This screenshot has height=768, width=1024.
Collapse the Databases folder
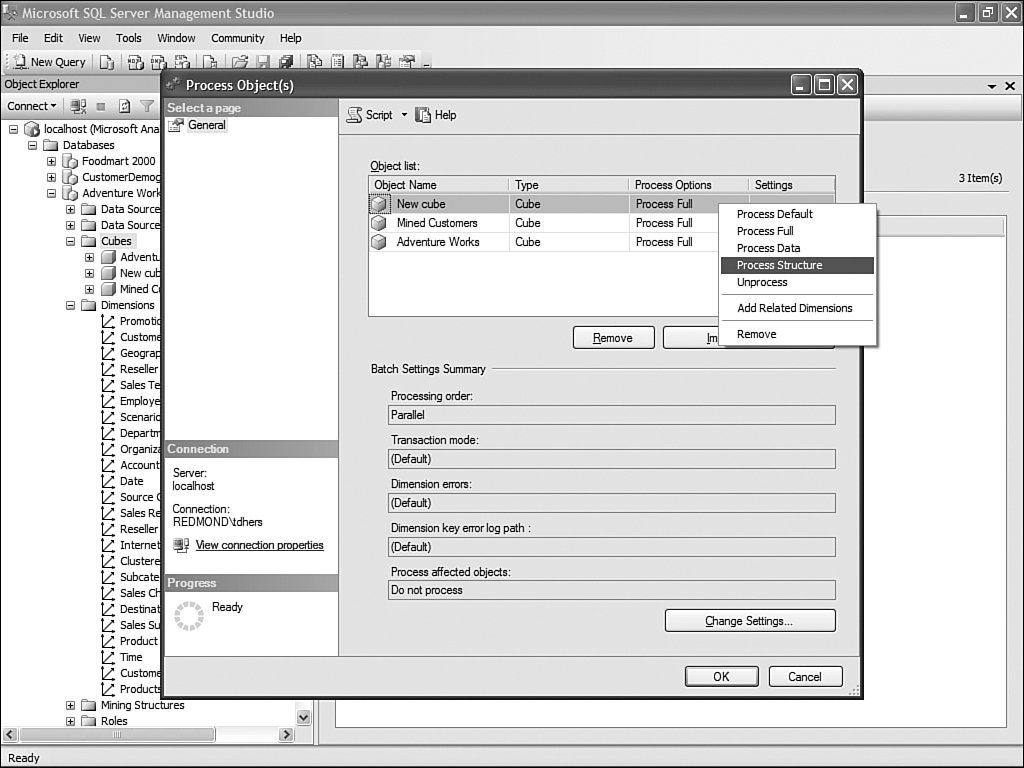click(32, 145)
